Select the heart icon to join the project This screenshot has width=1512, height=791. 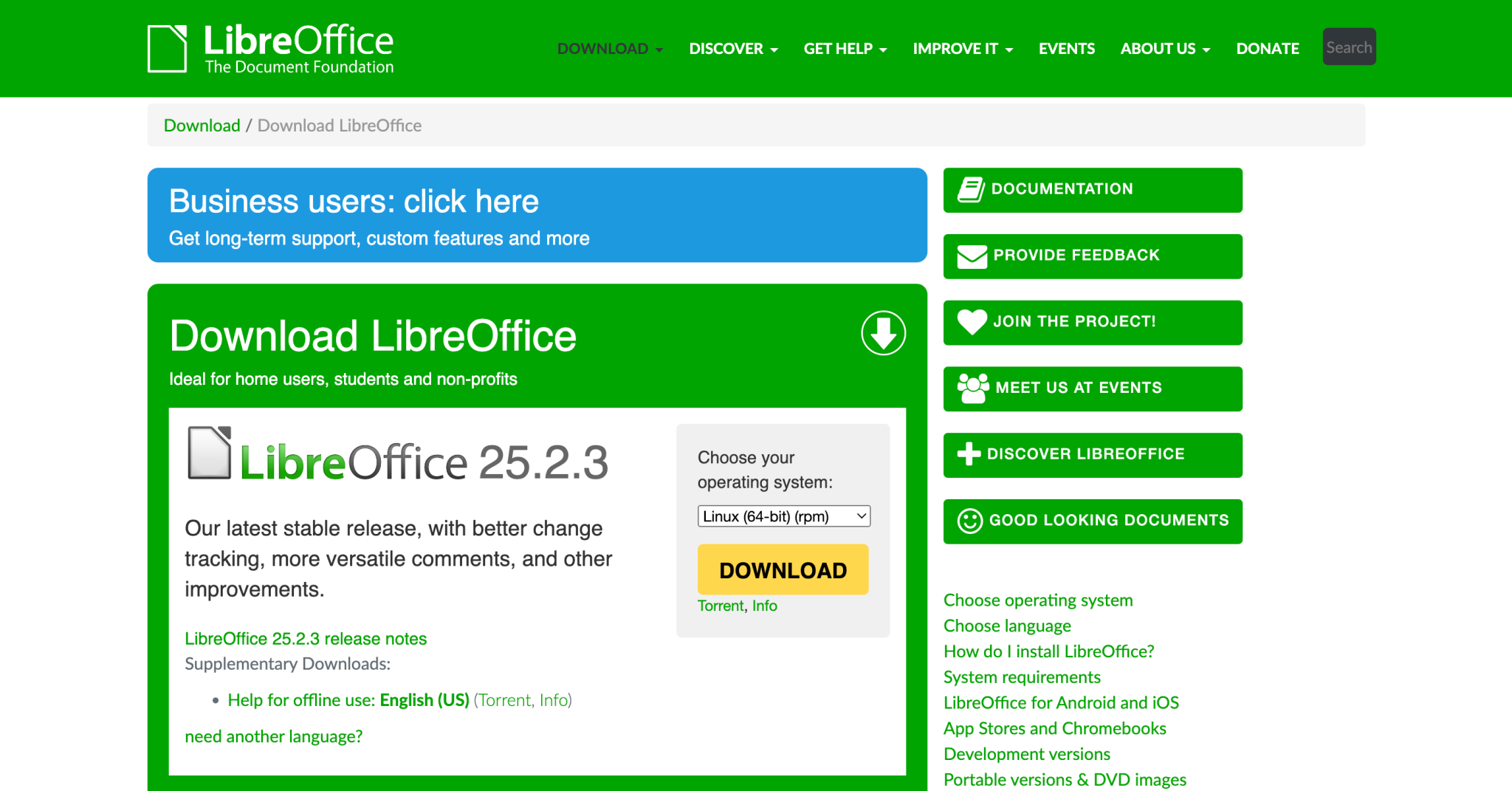pyautogui.click(x=970, y=322)
